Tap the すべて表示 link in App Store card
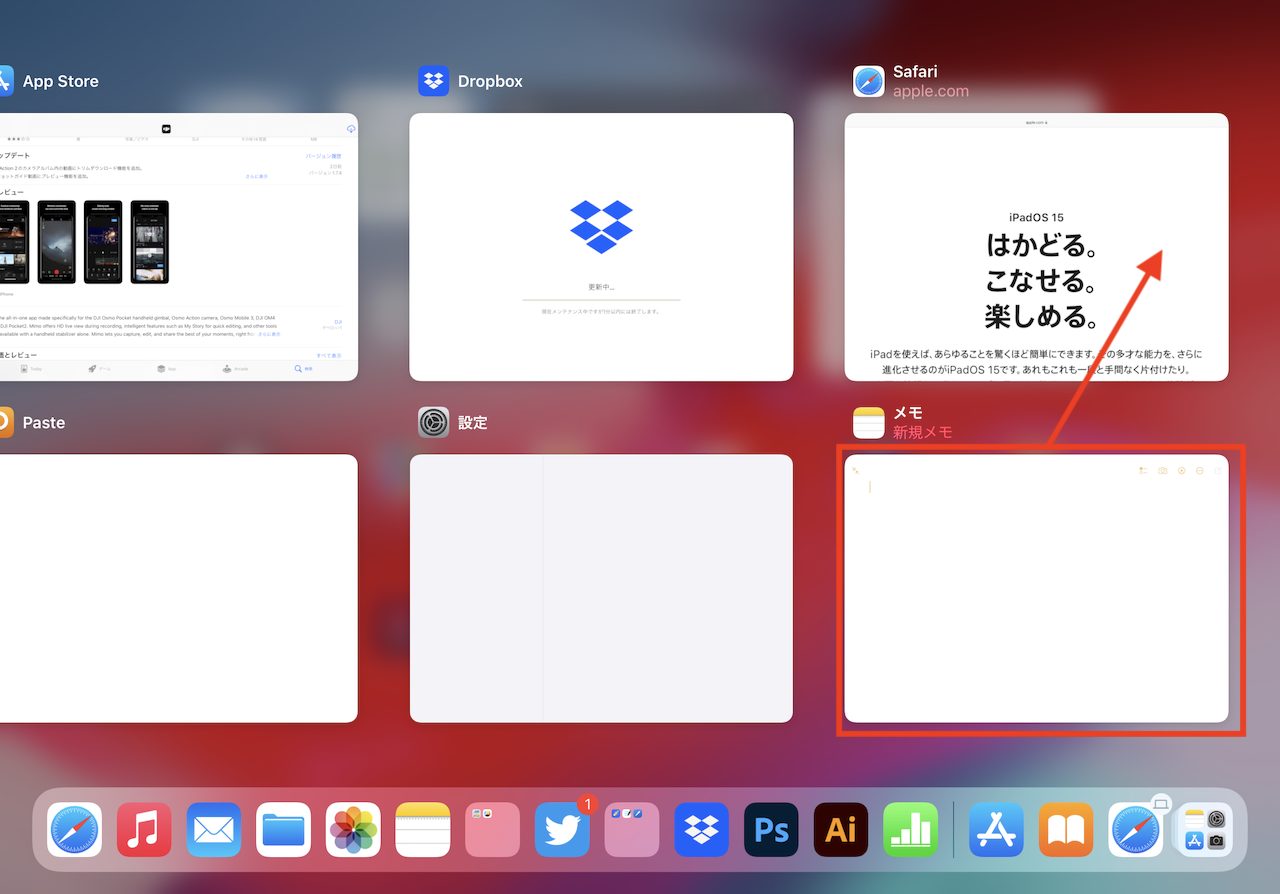Screen dimensions: 1280x894 pyautogui.click(x=329, y=355)
